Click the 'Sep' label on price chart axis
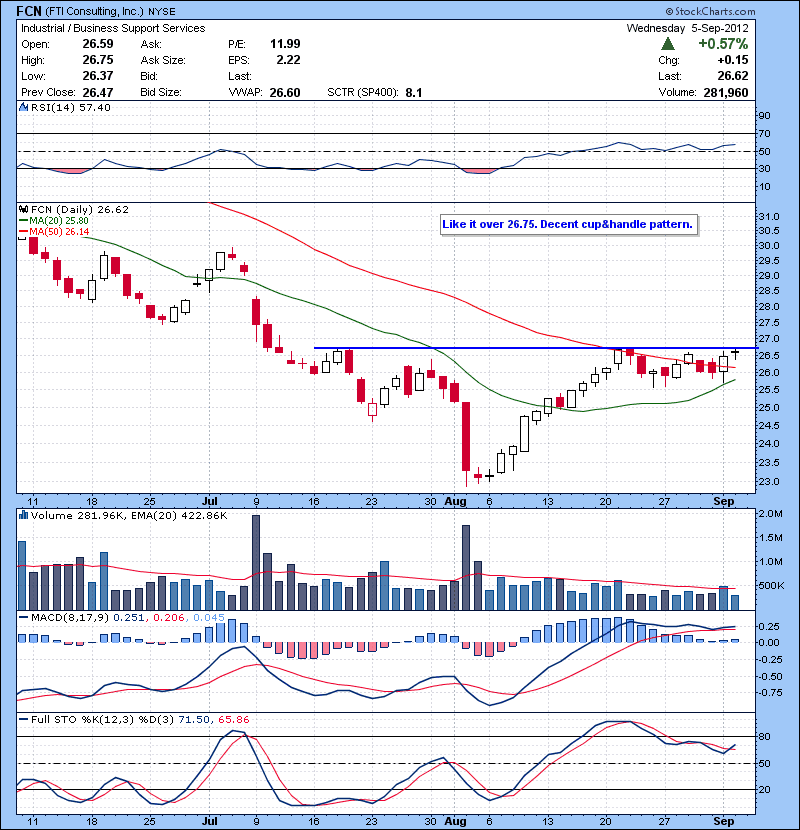The width and height of the screenshot is (800, 830). click(724, 501)
